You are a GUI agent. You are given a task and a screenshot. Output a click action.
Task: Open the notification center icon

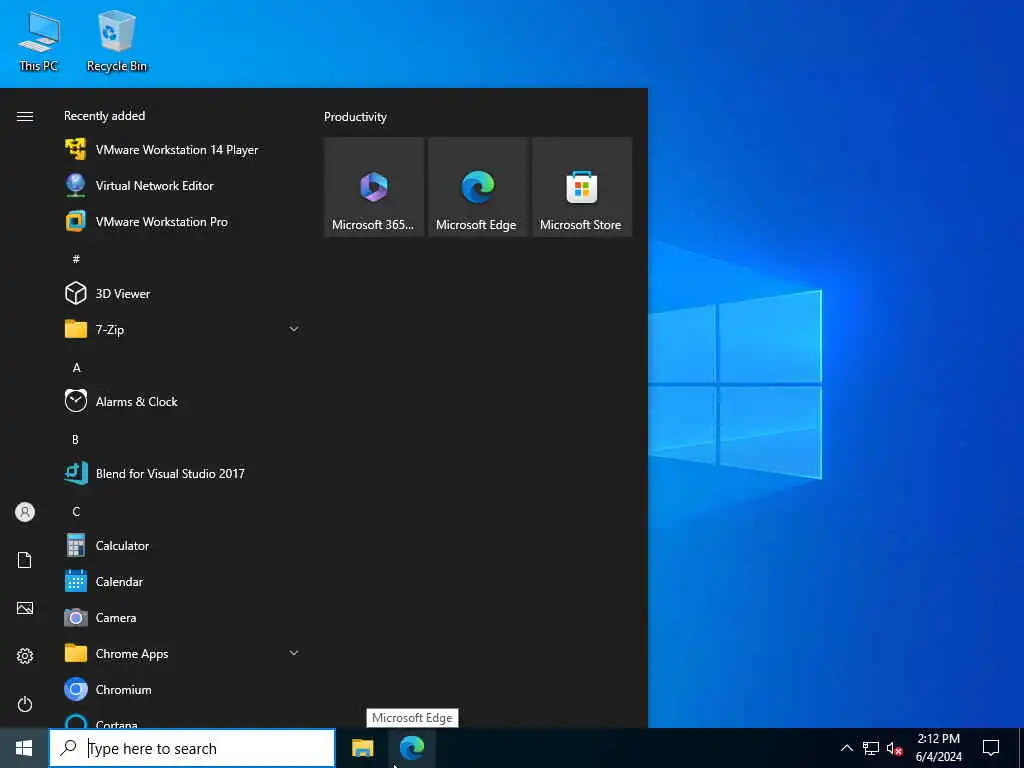pos(991,748)
